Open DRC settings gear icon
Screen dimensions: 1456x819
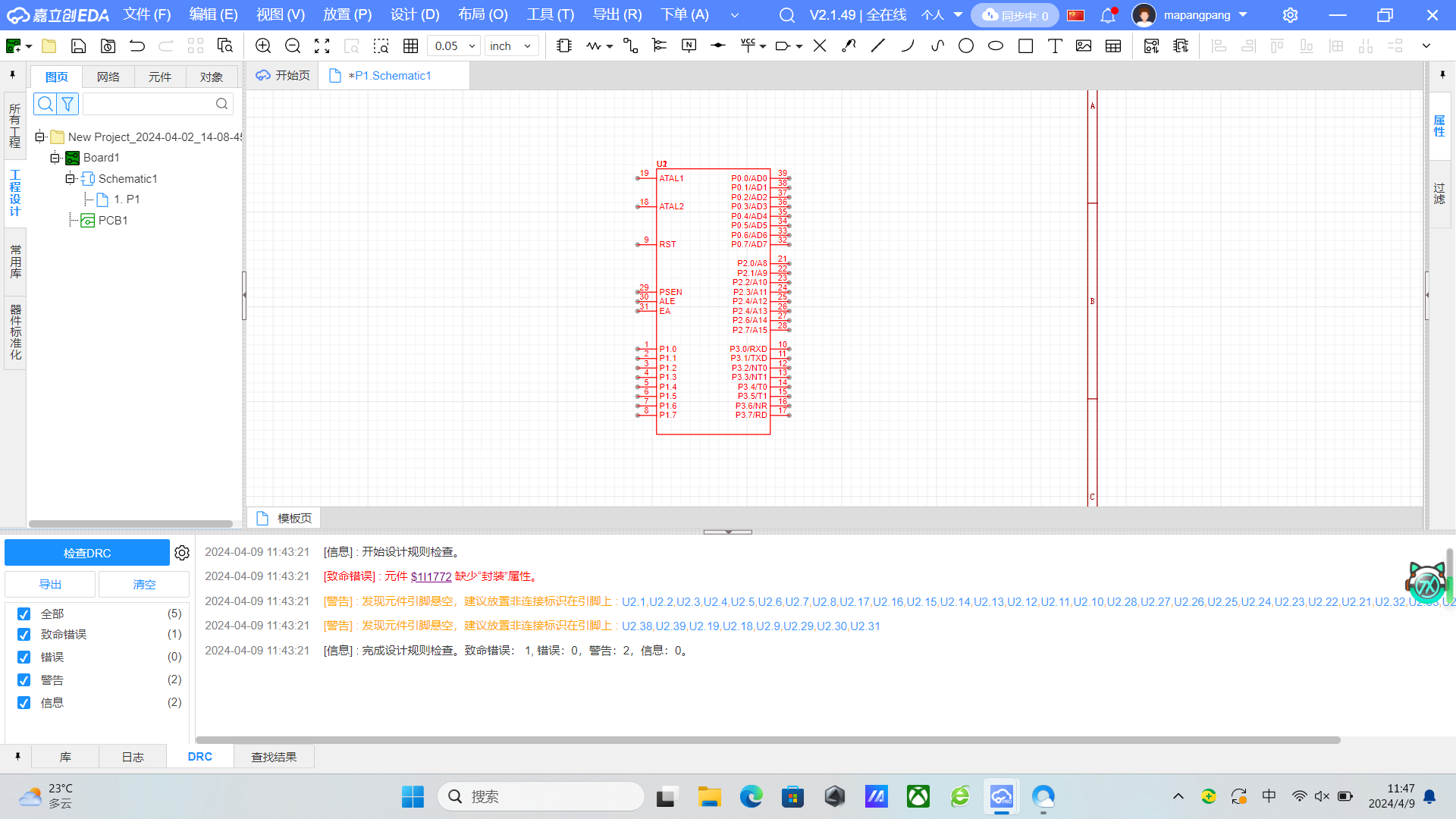point(182,553)
